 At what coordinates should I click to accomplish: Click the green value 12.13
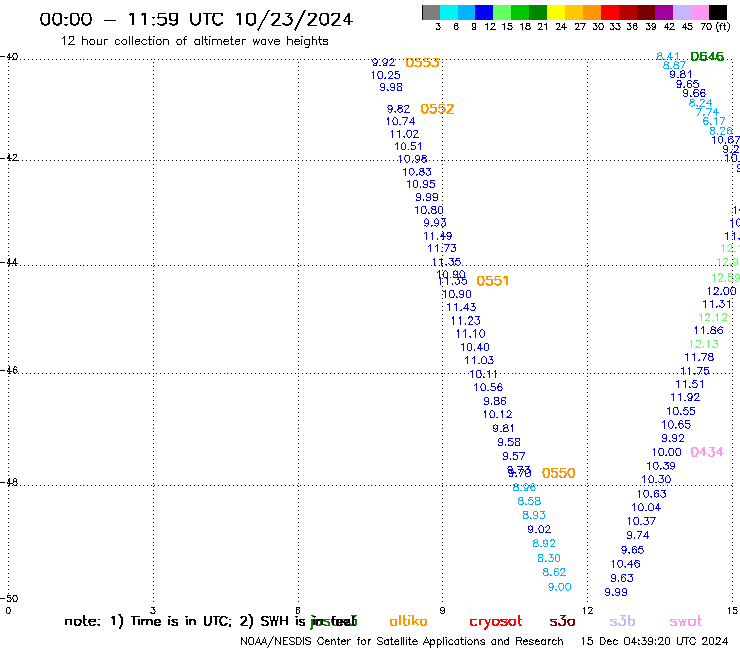coord(704,345)
